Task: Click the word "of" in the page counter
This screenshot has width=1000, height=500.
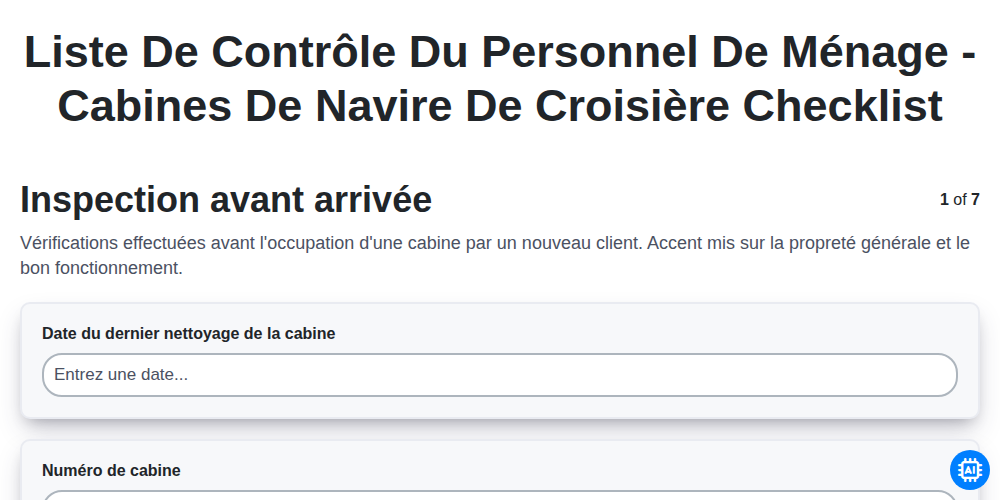Action: (x=960, y=200)
